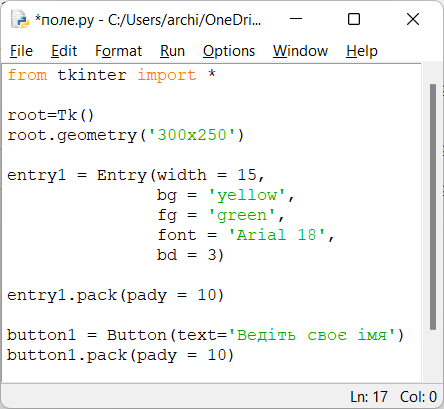Click on 'root=Tk()' line
The image size is (444, 409).
(x=51, y=115)
